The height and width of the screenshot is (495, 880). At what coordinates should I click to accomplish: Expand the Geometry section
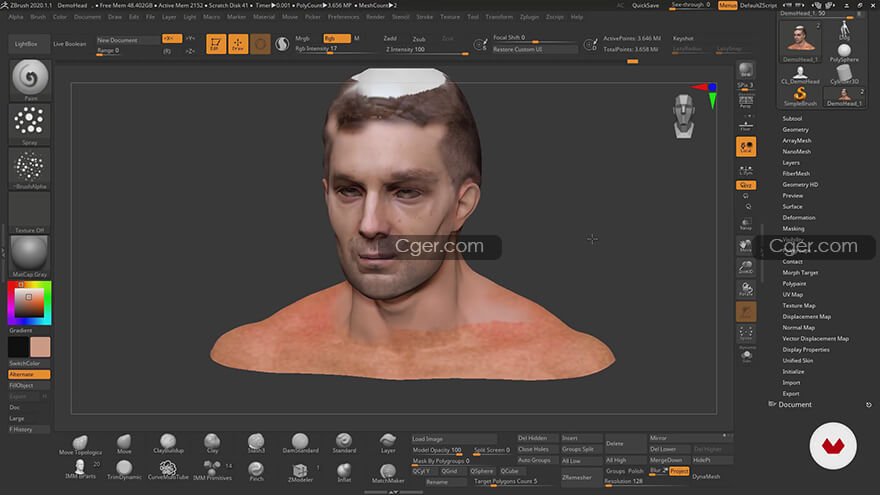pyautogui.click(x=795, y=130)
